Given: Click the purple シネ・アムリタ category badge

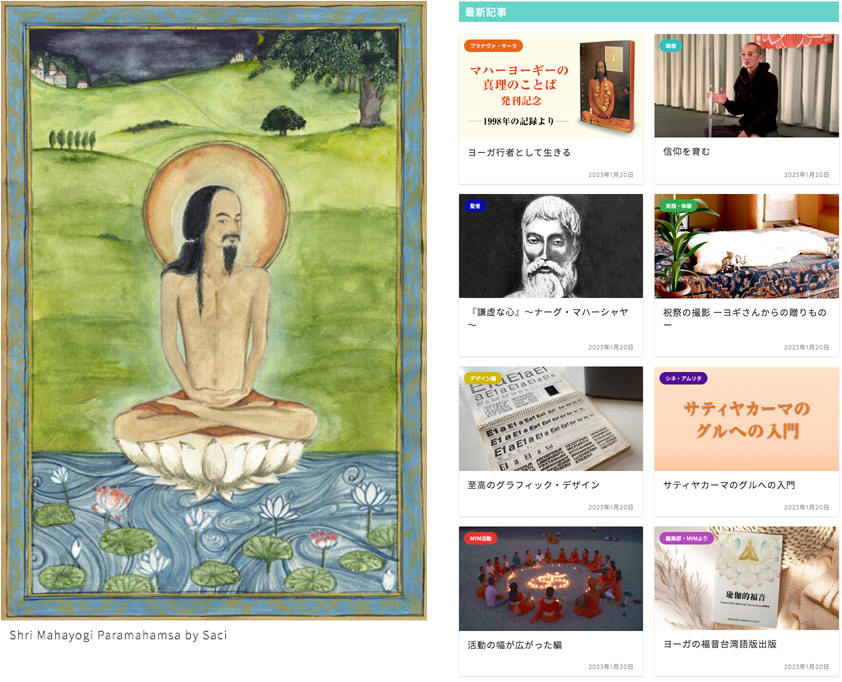Looking at the screenshot, I should (x=683, y=378).
